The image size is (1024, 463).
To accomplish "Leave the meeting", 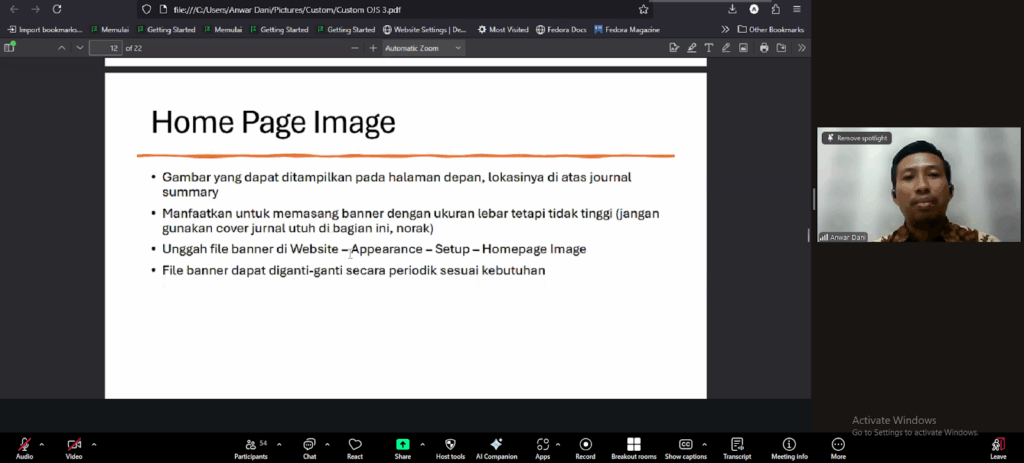I will (x=997, y=445).
